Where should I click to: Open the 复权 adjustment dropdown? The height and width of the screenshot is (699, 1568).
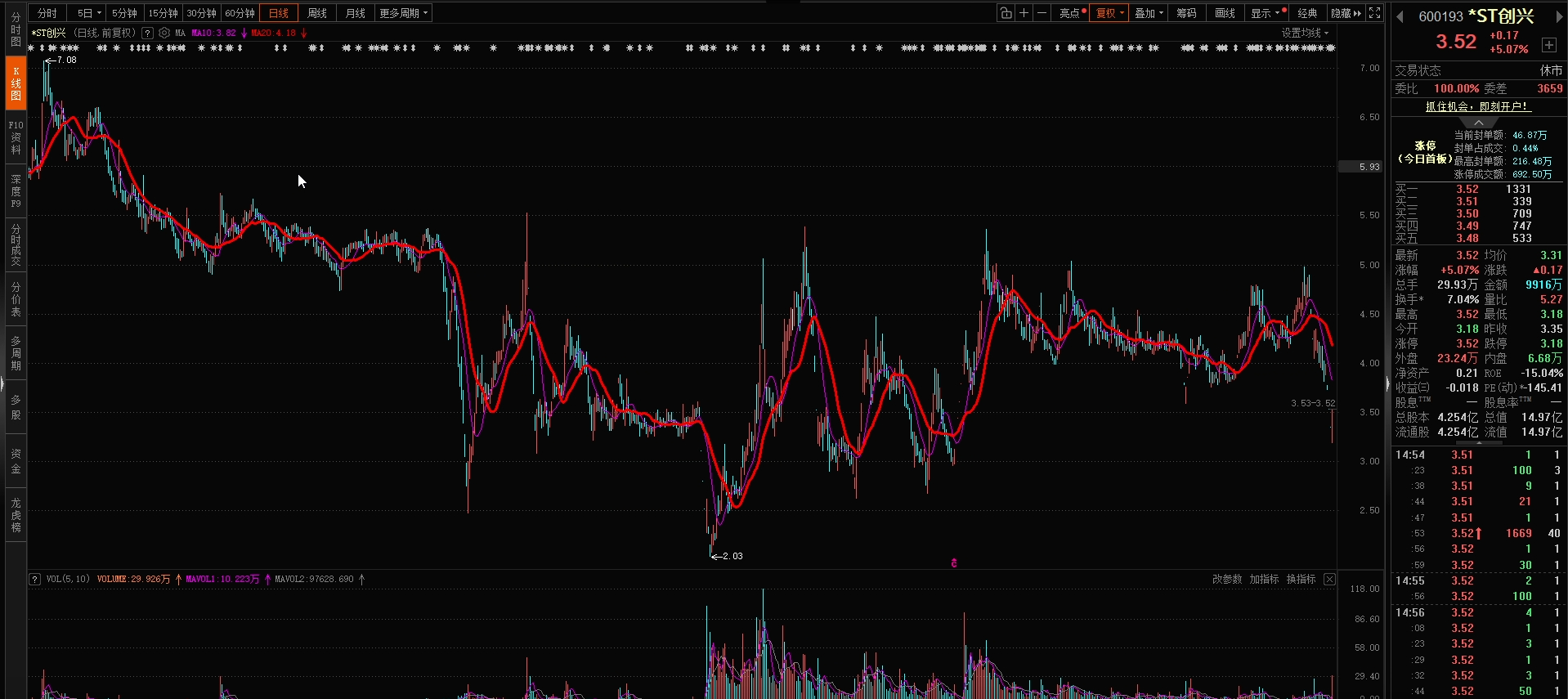pos(1109,13)
